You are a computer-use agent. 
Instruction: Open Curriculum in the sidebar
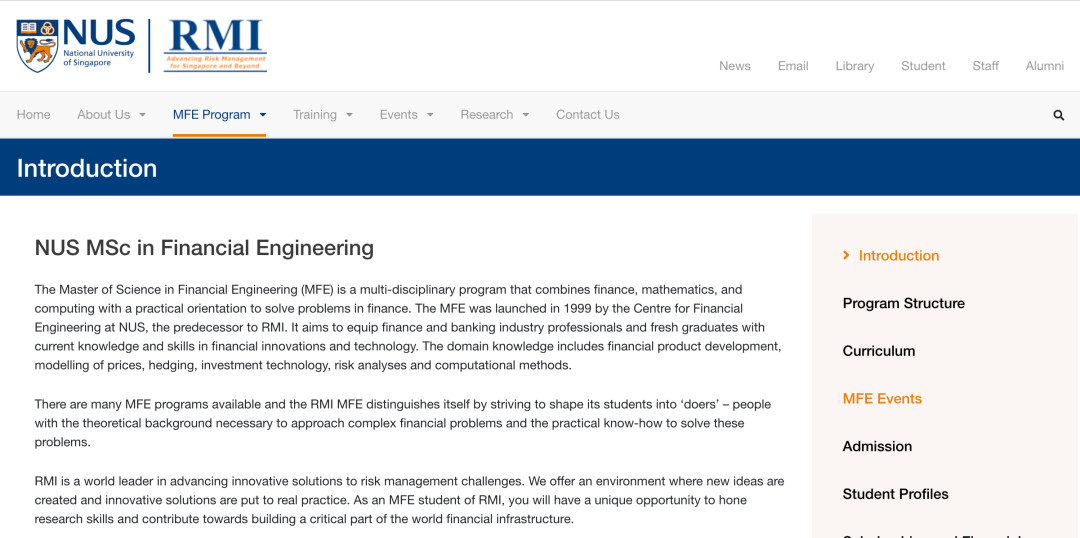coord(878,351)
